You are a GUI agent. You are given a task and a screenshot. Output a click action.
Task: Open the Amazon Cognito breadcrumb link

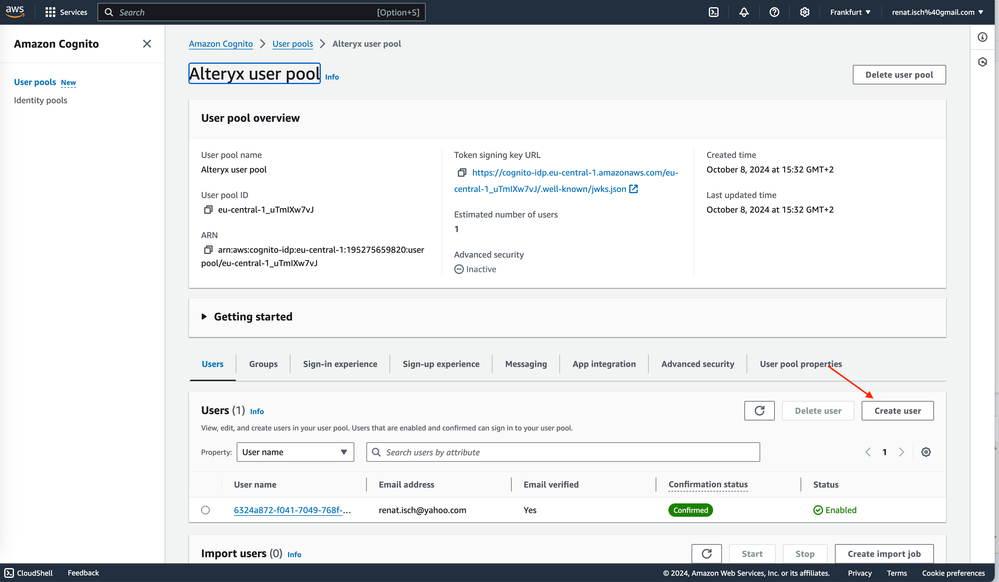220,44
